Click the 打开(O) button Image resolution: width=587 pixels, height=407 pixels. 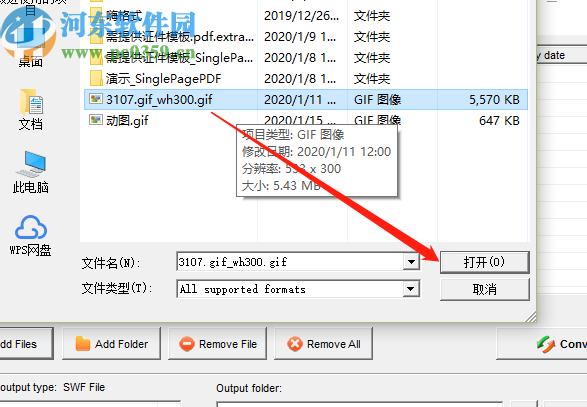pos(484,262)
